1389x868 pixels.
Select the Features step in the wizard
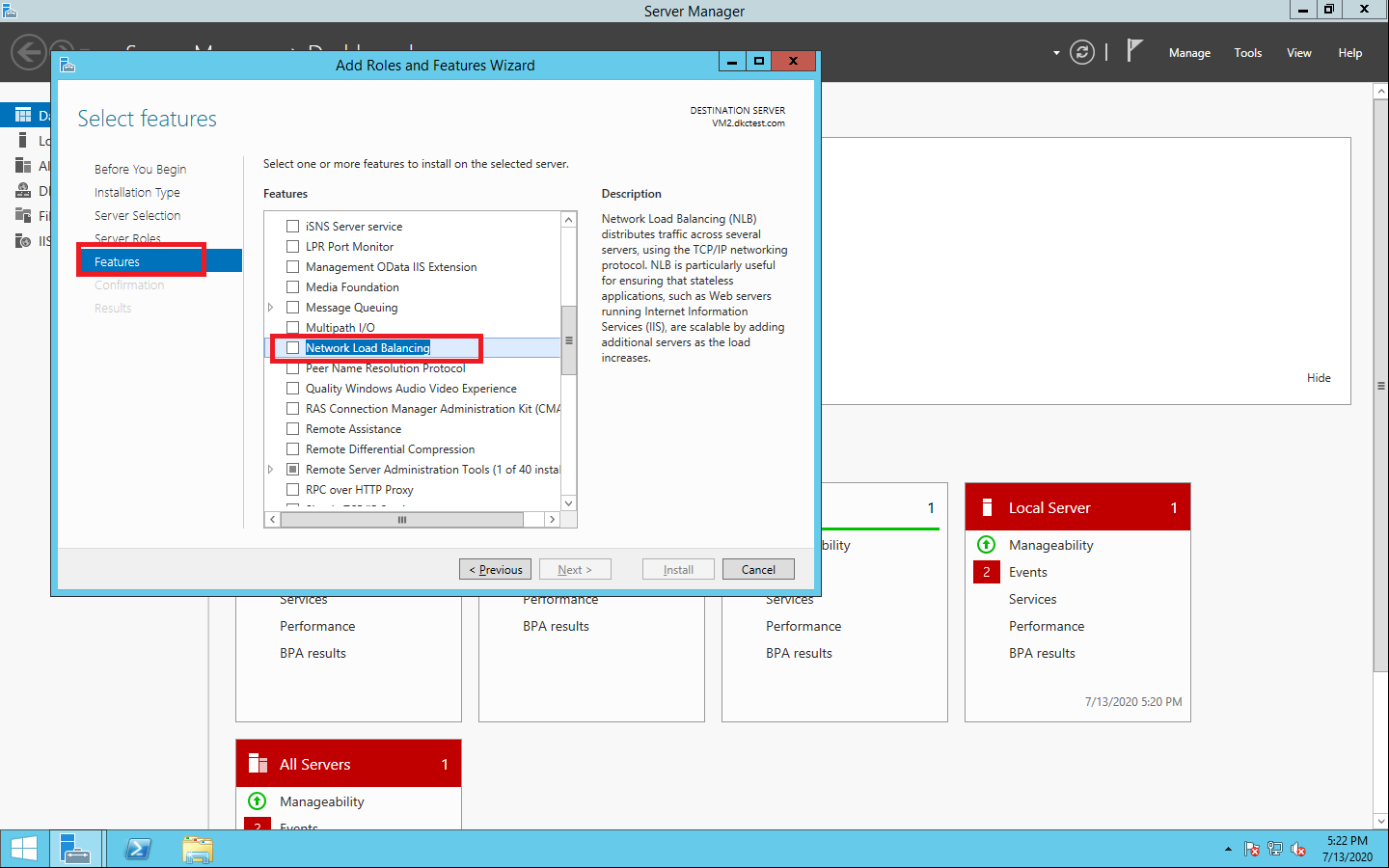[159, 261]
